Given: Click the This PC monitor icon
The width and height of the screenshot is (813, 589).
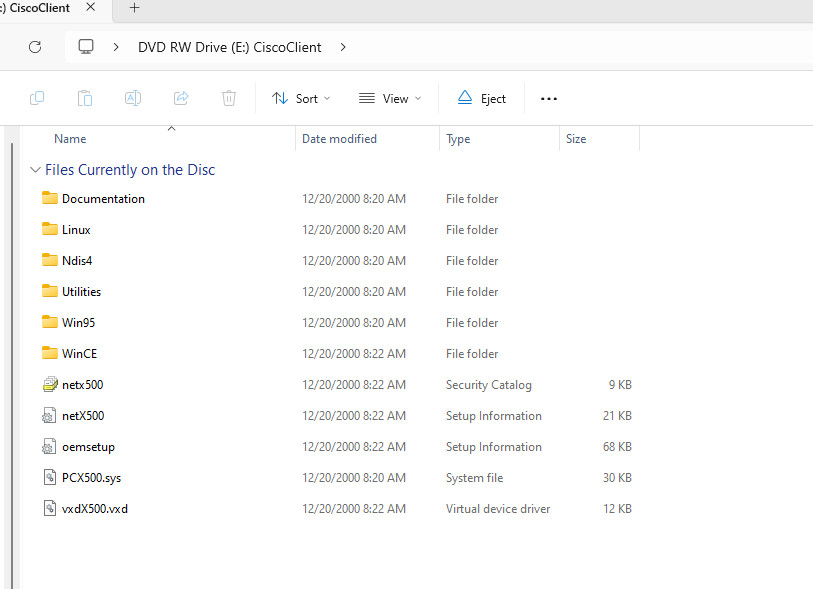Looking at the screenshot, I should tap(86, 47).
